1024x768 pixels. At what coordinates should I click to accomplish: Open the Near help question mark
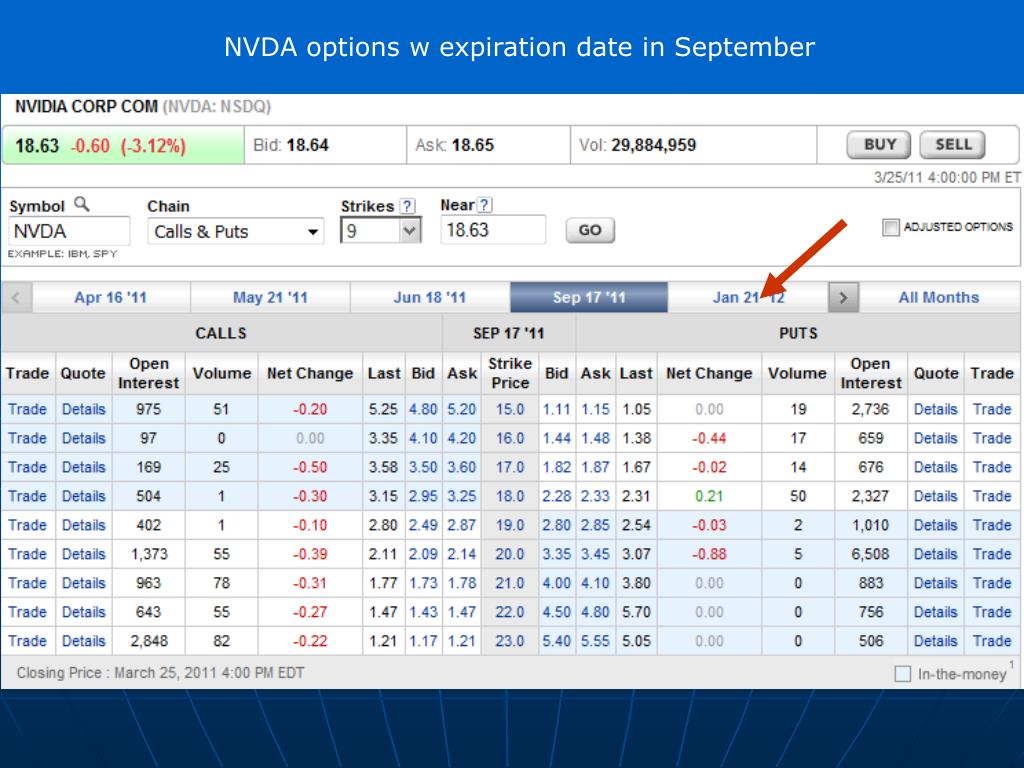(485, 204)
